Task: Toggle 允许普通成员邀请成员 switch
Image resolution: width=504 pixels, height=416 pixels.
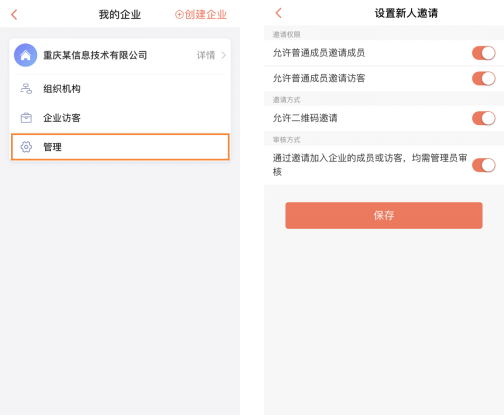Action: point(484,53)
